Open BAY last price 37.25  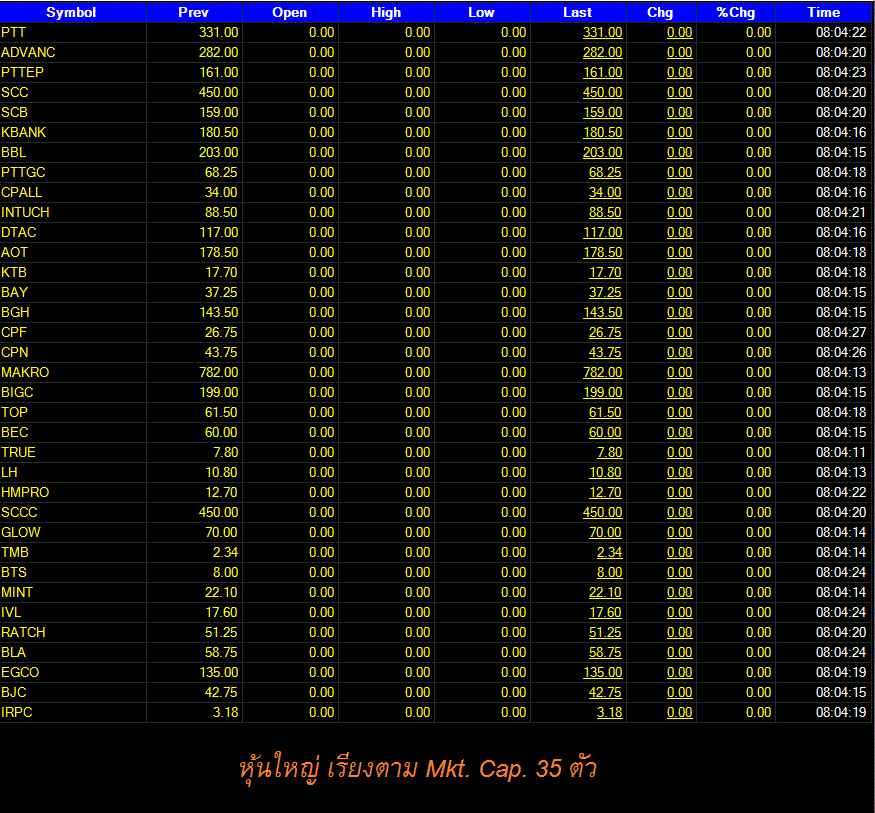pyautogui.click(x=605, y=293)
